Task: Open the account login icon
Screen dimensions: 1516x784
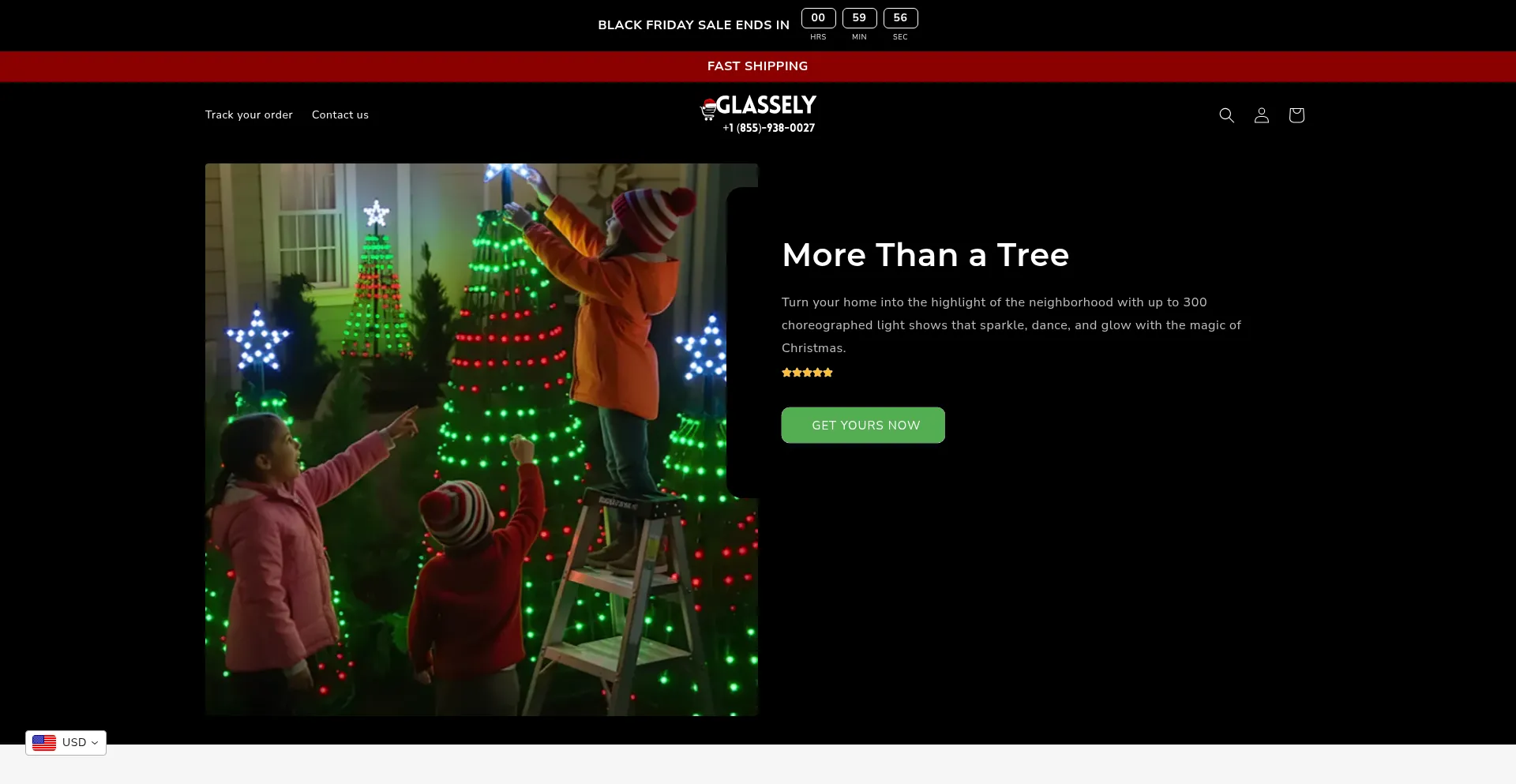Action: [1262, 115]
